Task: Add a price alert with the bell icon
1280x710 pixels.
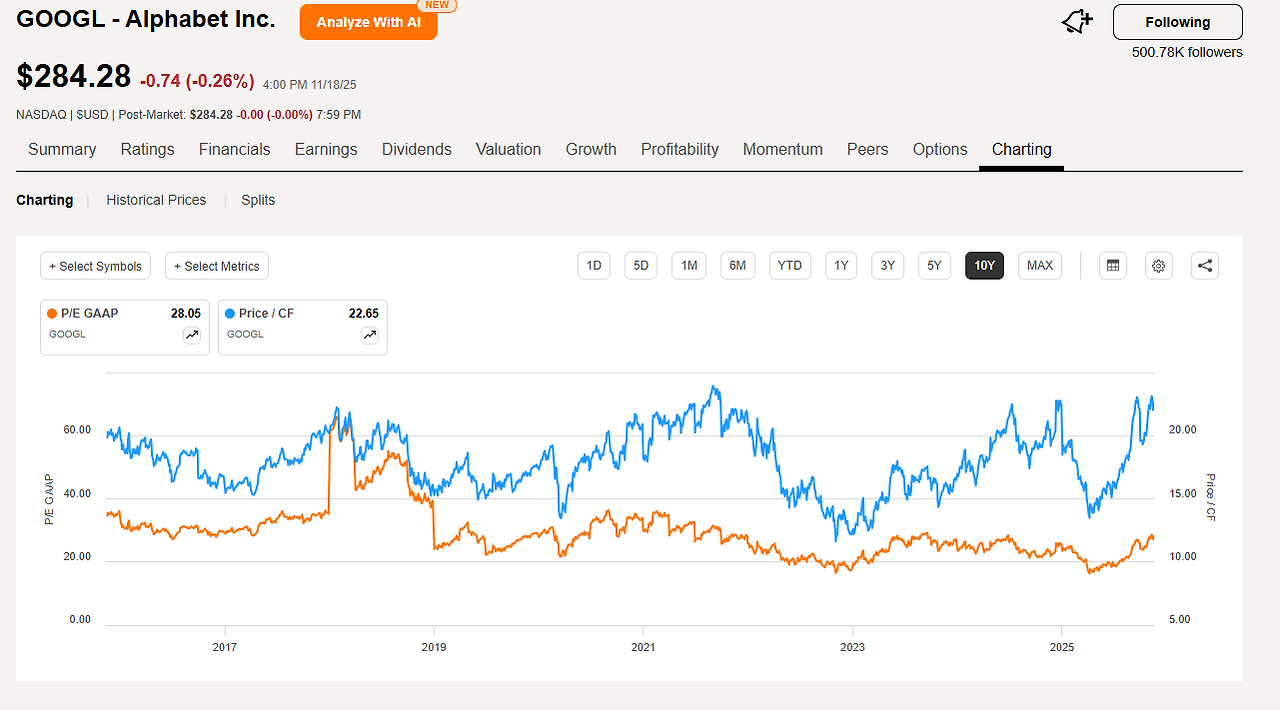Action: (x=1077, y=21)
